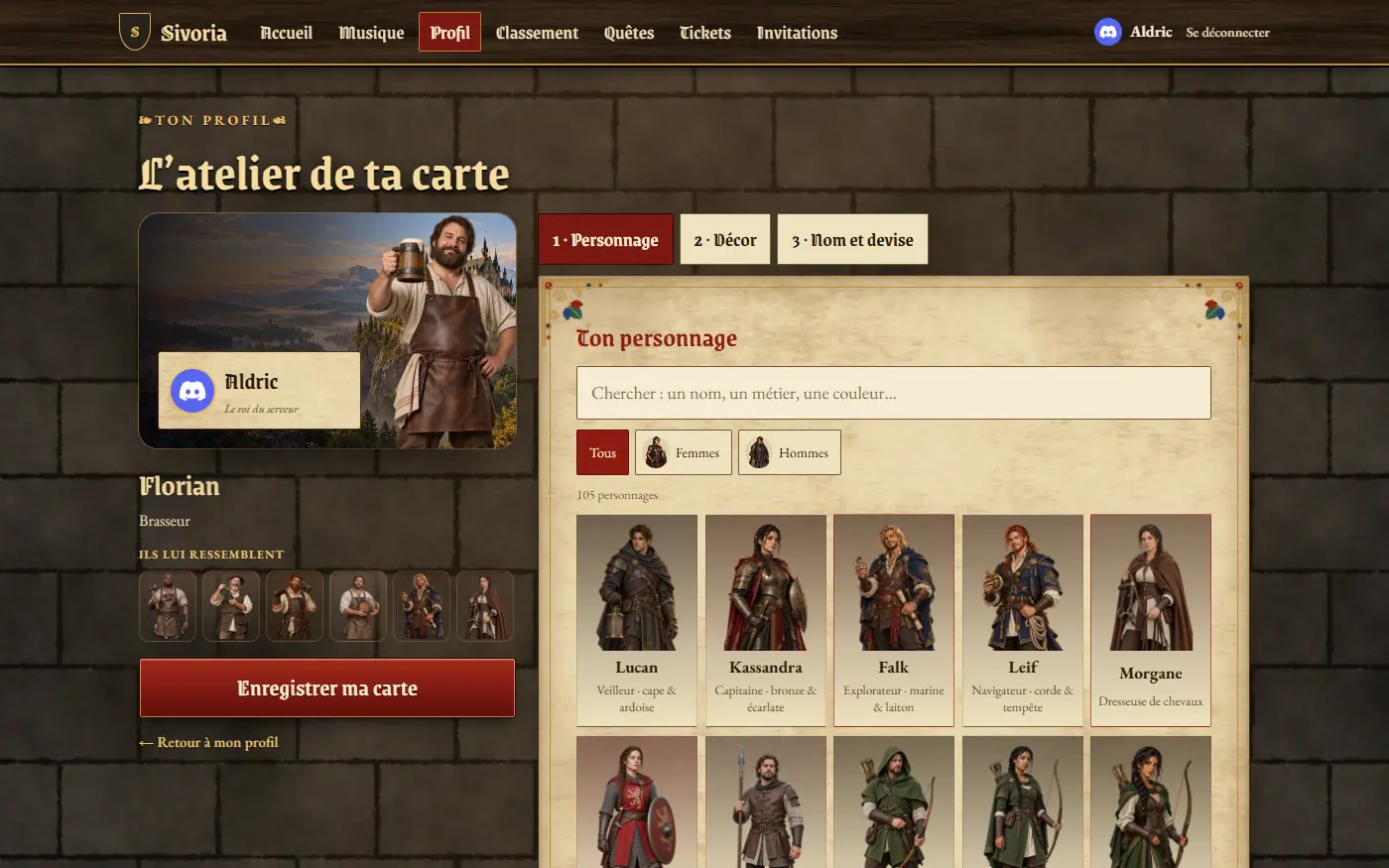Click Enregistrer ma carte button
Image resolution: width=1389 pixels, height=868 pixels.
click(327, 688)
